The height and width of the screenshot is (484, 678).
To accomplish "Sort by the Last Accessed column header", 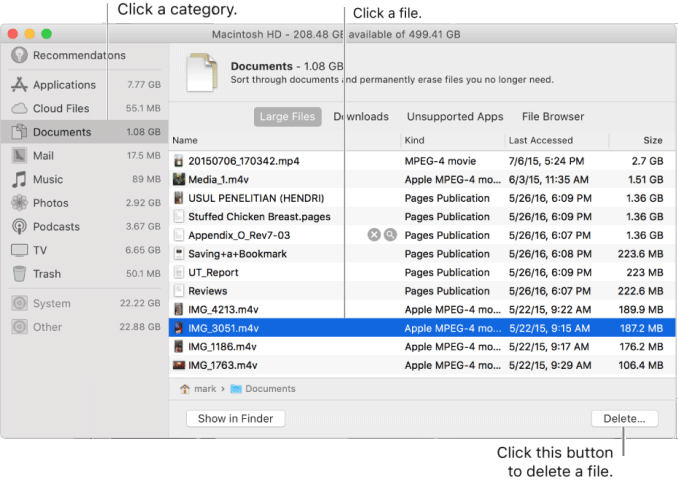I will (540, 140).
